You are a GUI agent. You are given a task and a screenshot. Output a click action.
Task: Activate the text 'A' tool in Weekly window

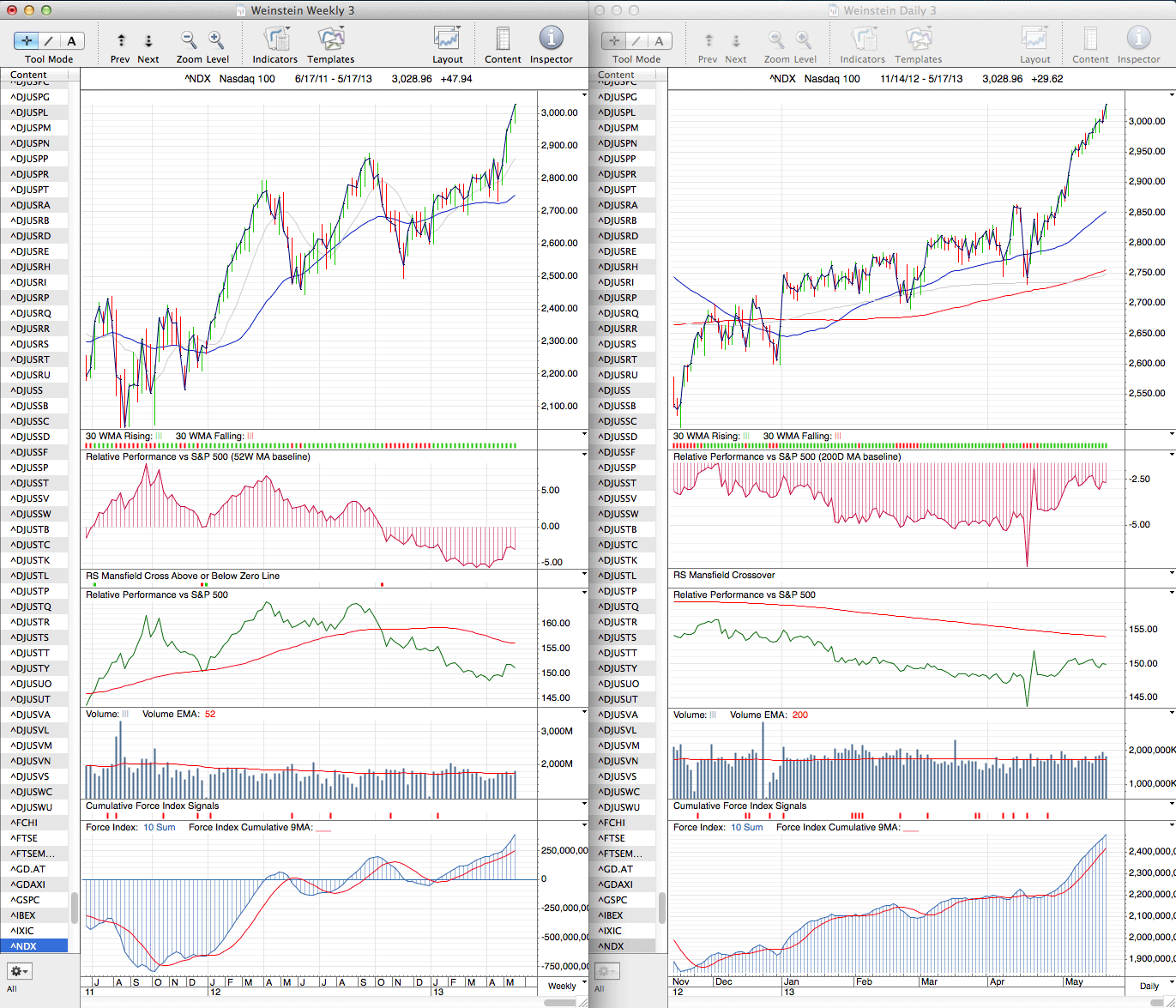coord(71,40)
